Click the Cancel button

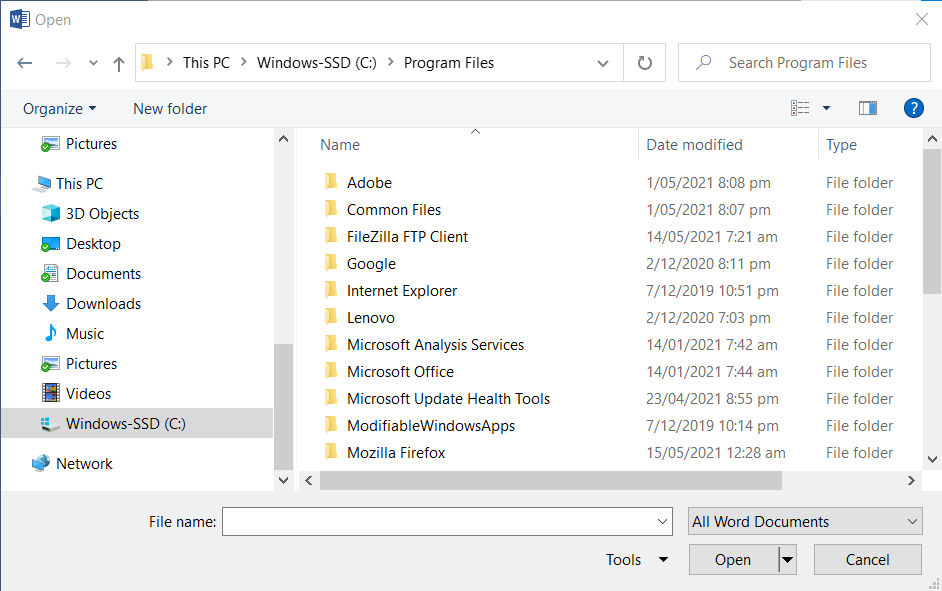868,560
